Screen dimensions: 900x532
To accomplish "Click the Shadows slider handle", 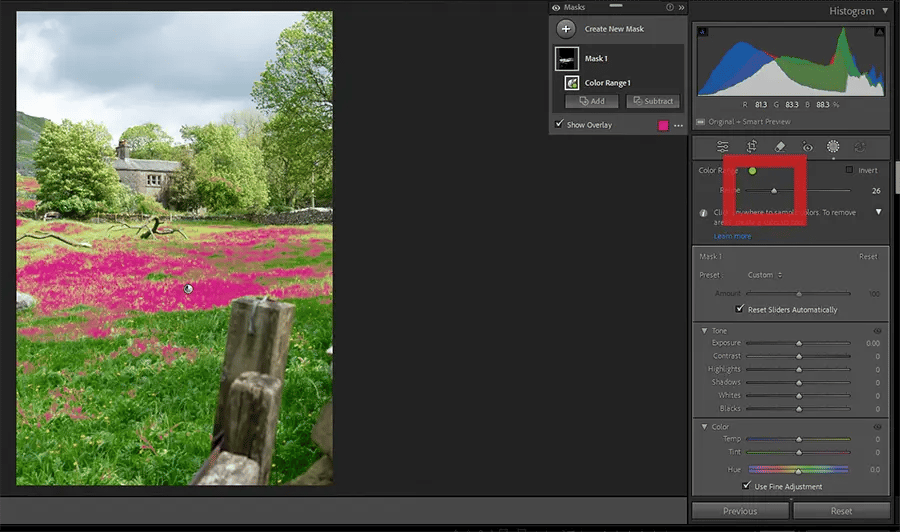I will pos(799,383).
